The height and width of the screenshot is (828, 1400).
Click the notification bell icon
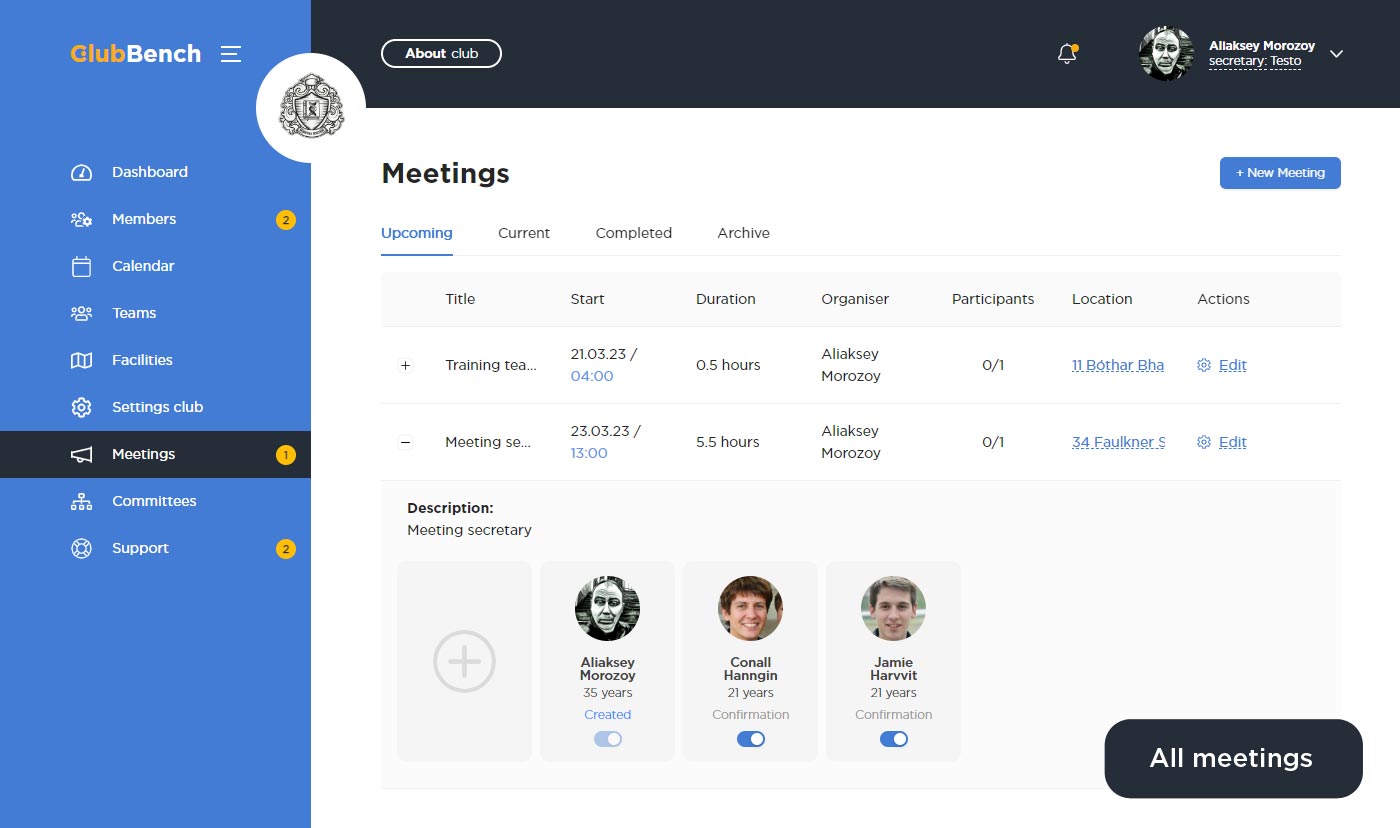(1067, 54)
